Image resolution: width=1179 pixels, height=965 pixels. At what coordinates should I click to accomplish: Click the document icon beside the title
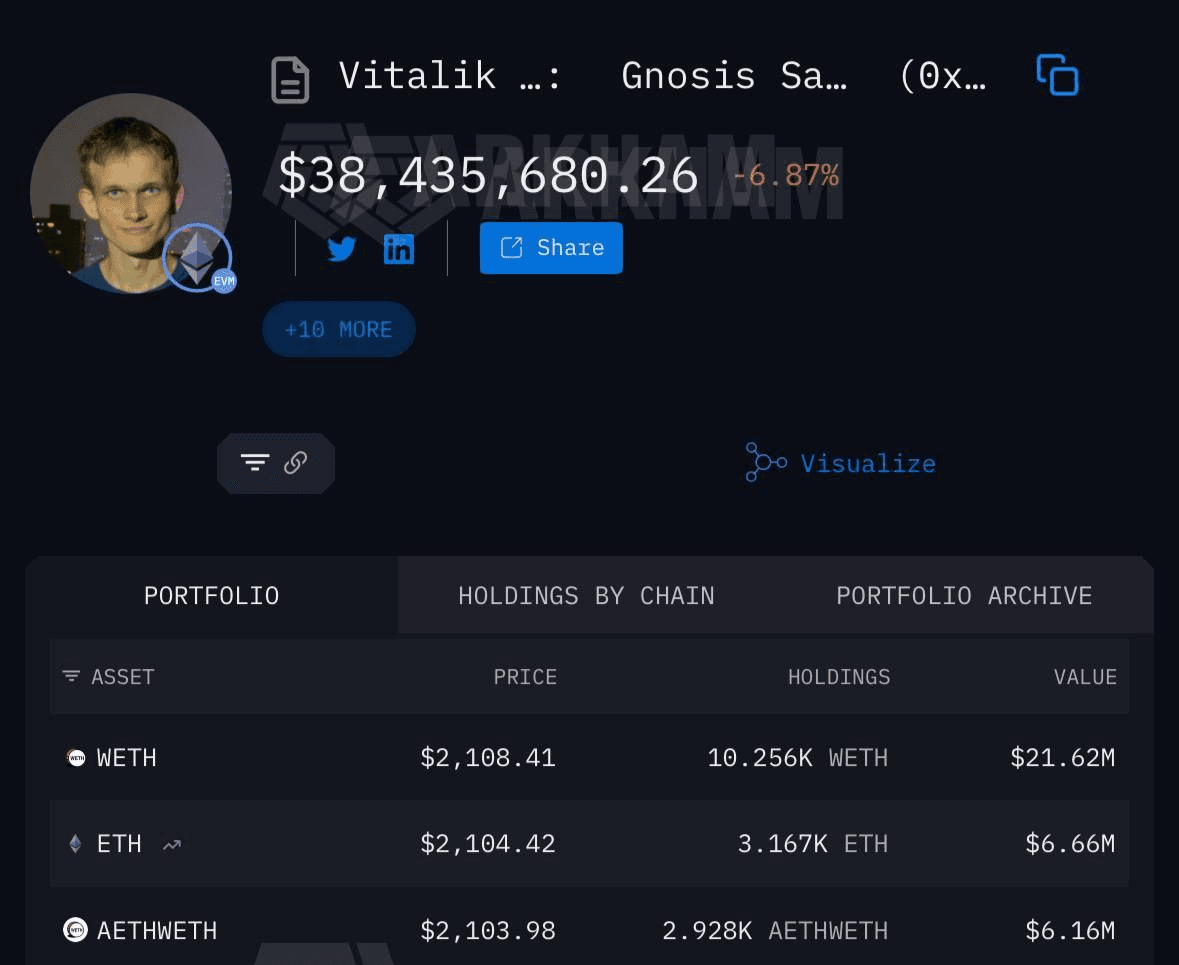(290, 80)
